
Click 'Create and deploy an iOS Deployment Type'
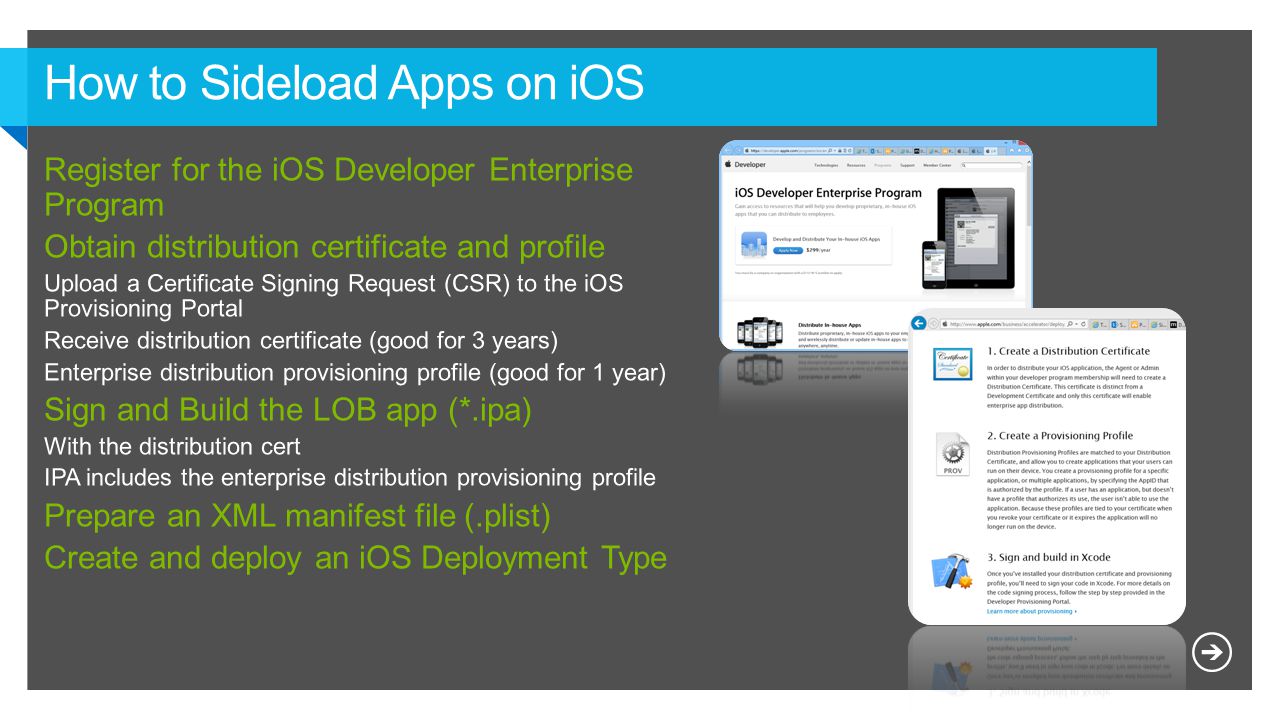[x=355, y=557]
